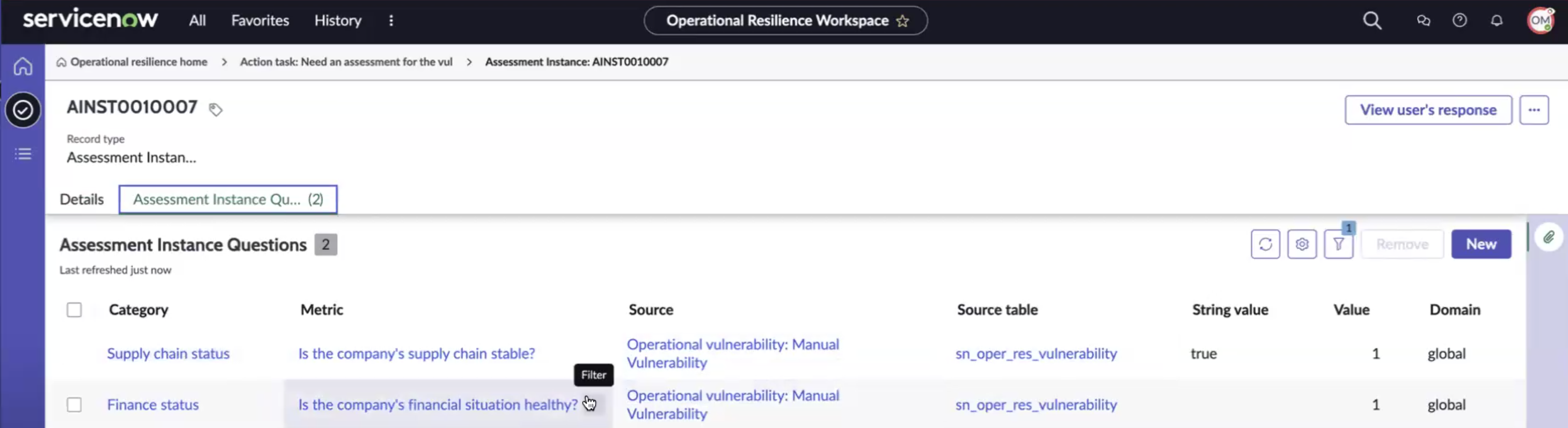
Task: Click the home icon in the breadcrumb
Action: coord(61,62)
